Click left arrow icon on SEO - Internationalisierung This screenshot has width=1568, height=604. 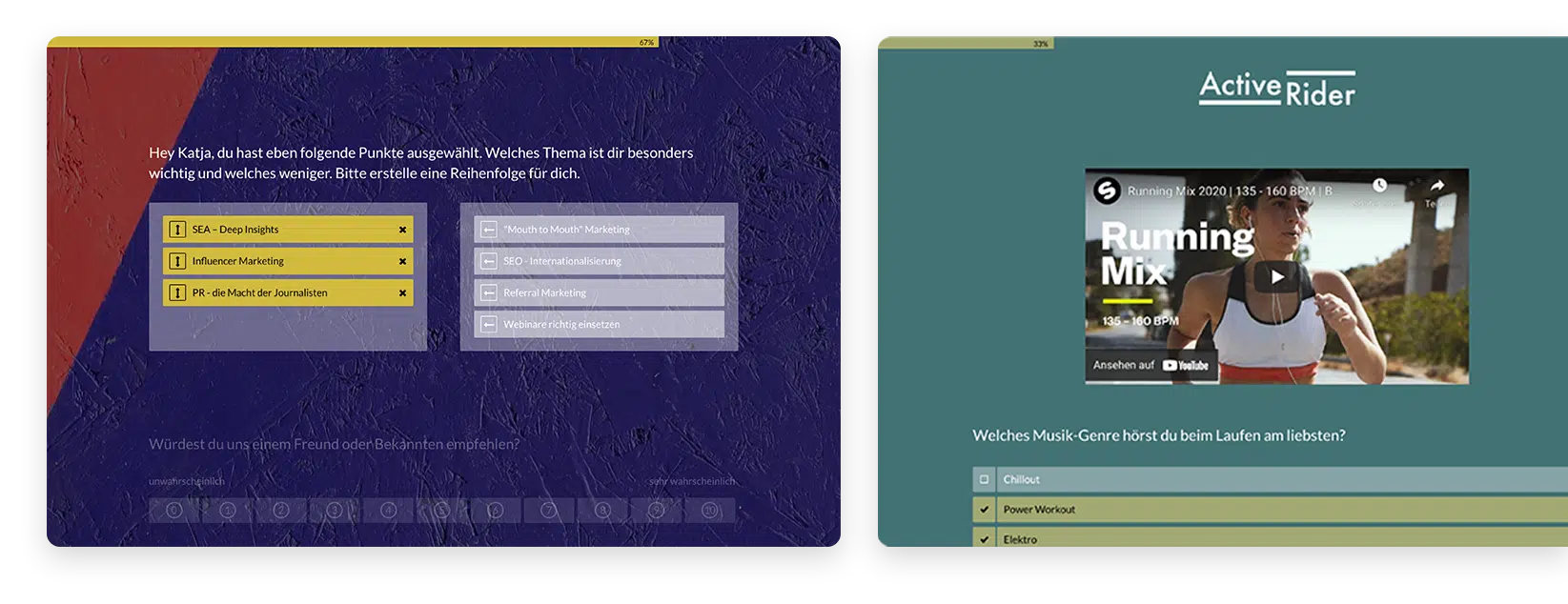coord(489,261)
